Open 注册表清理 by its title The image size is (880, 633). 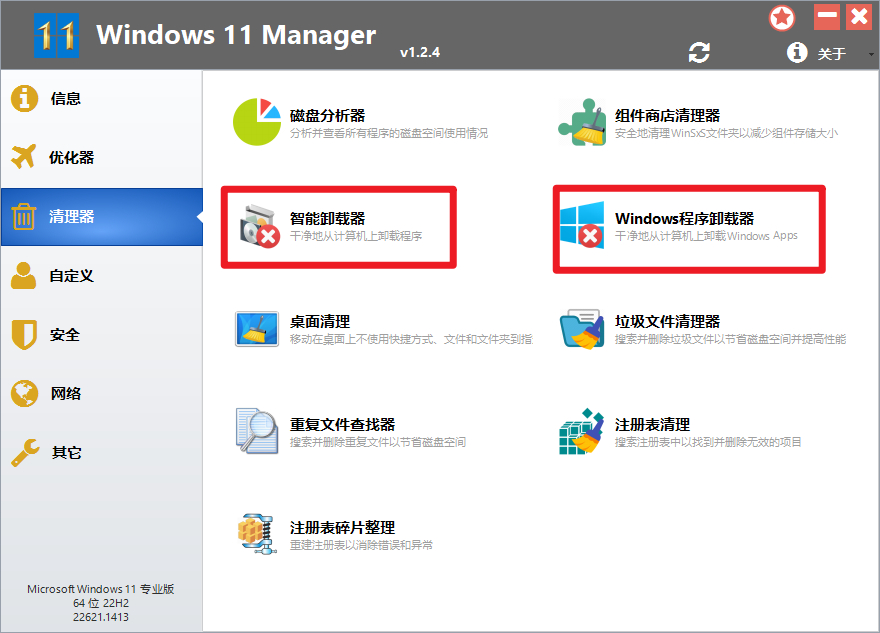coord(652,424)
